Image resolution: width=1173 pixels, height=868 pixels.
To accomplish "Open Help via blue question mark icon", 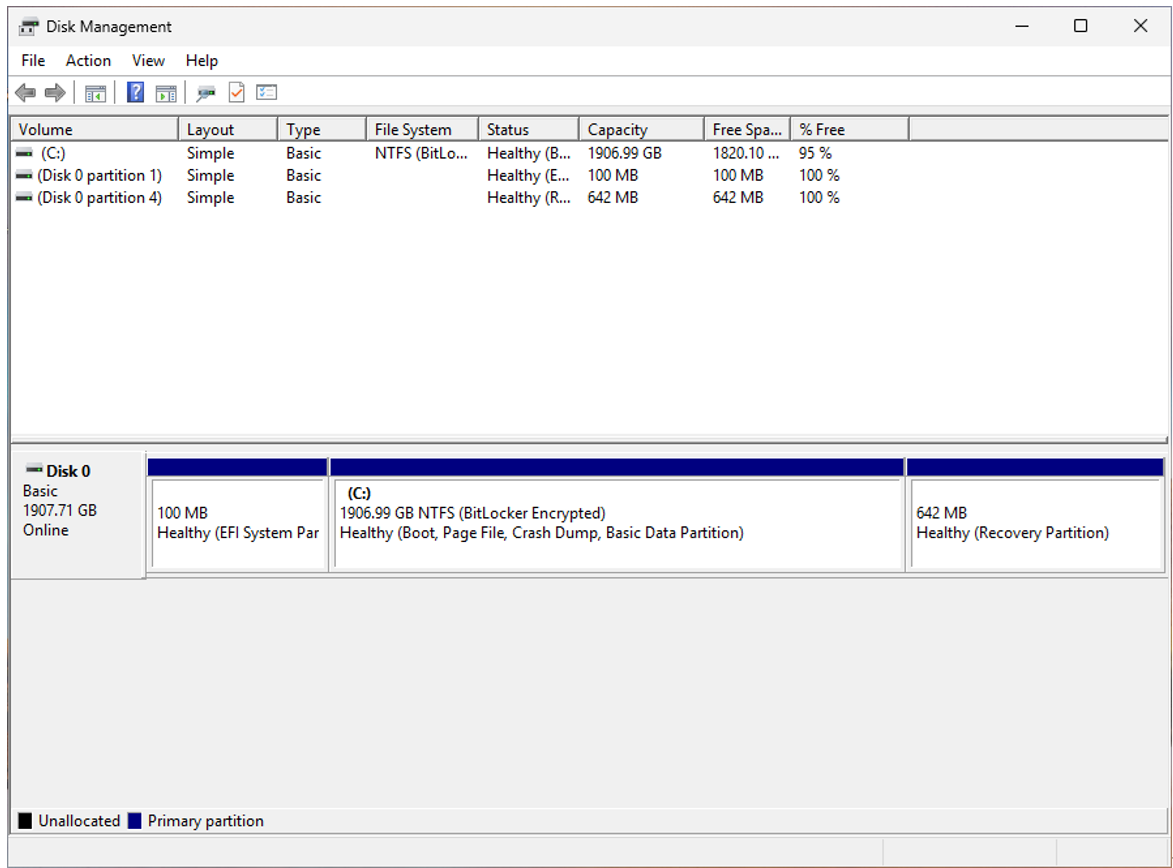I will 135,93.
